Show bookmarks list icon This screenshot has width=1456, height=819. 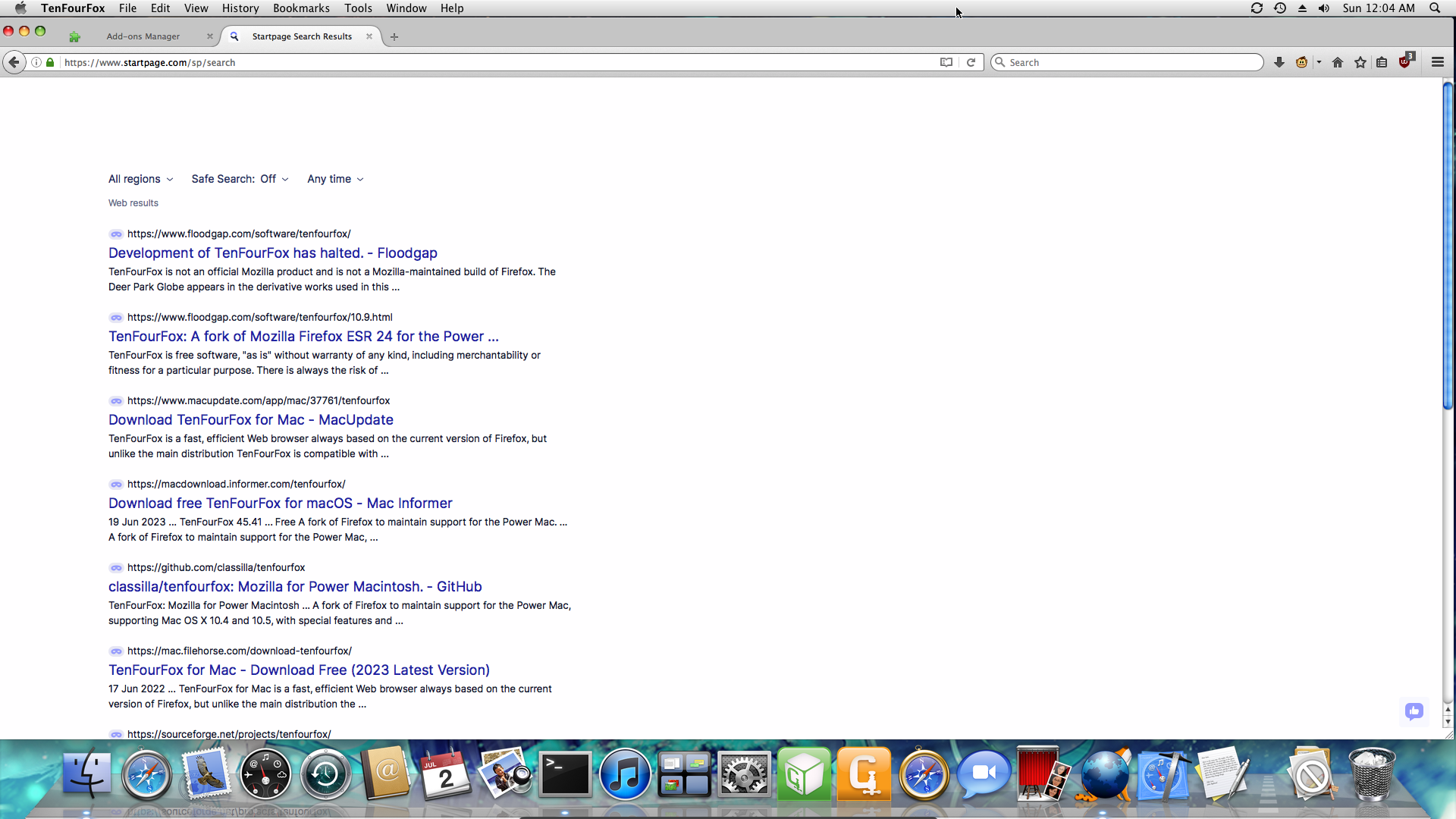click(x=1382, y=62)
